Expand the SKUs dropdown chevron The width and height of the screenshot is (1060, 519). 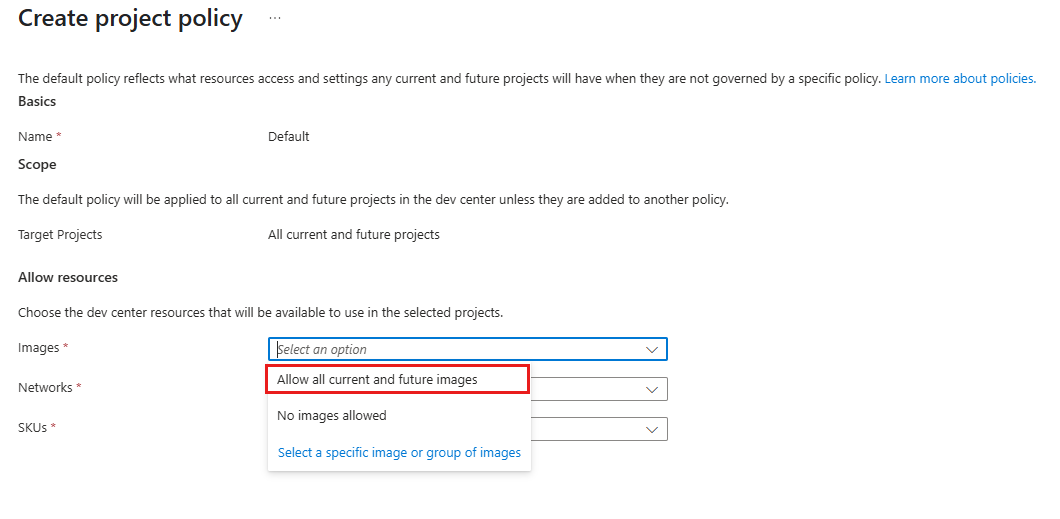point(652,429)
